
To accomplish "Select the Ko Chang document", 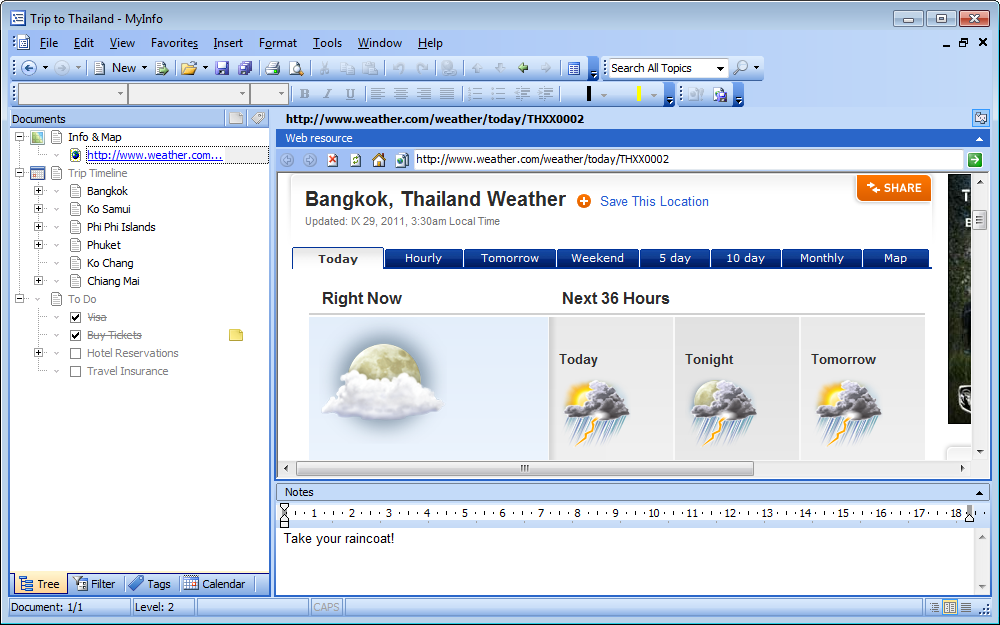I will click(x=110, y=263).
